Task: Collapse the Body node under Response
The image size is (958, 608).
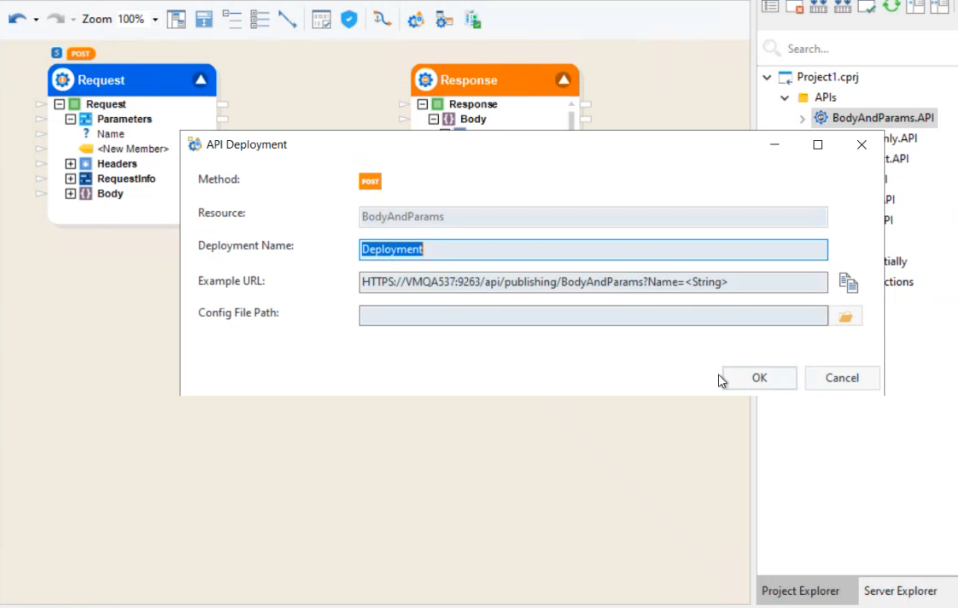Action: click(x=433, y=119)
